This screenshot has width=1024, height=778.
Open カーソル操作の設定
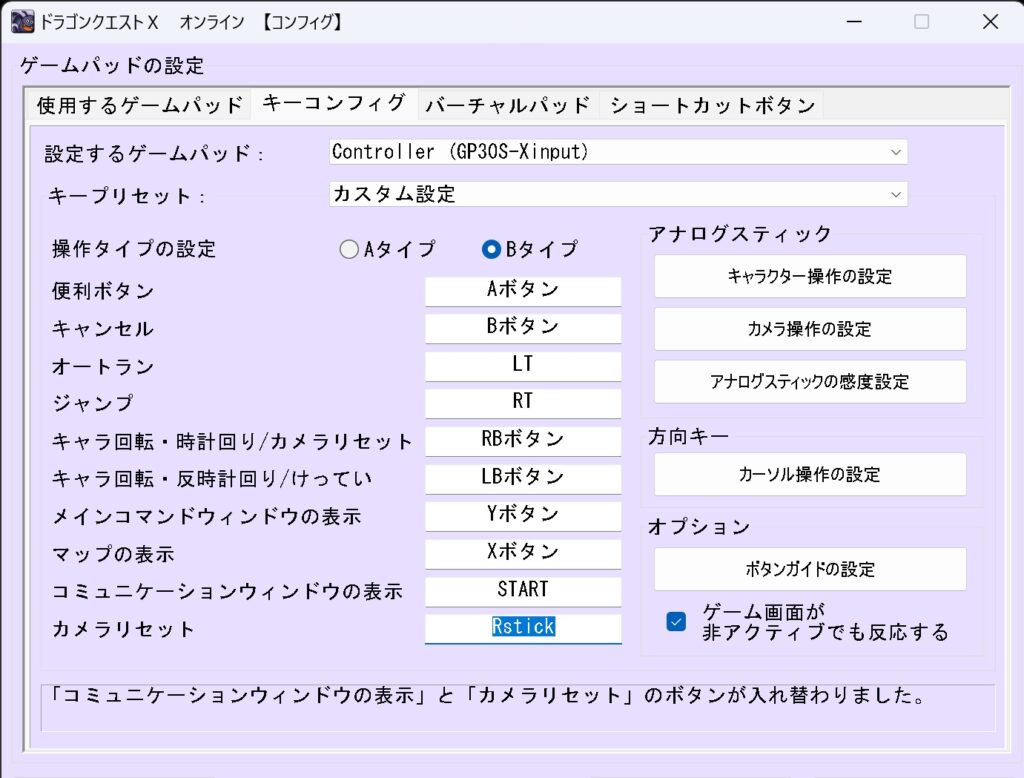[x=810, y=474]
